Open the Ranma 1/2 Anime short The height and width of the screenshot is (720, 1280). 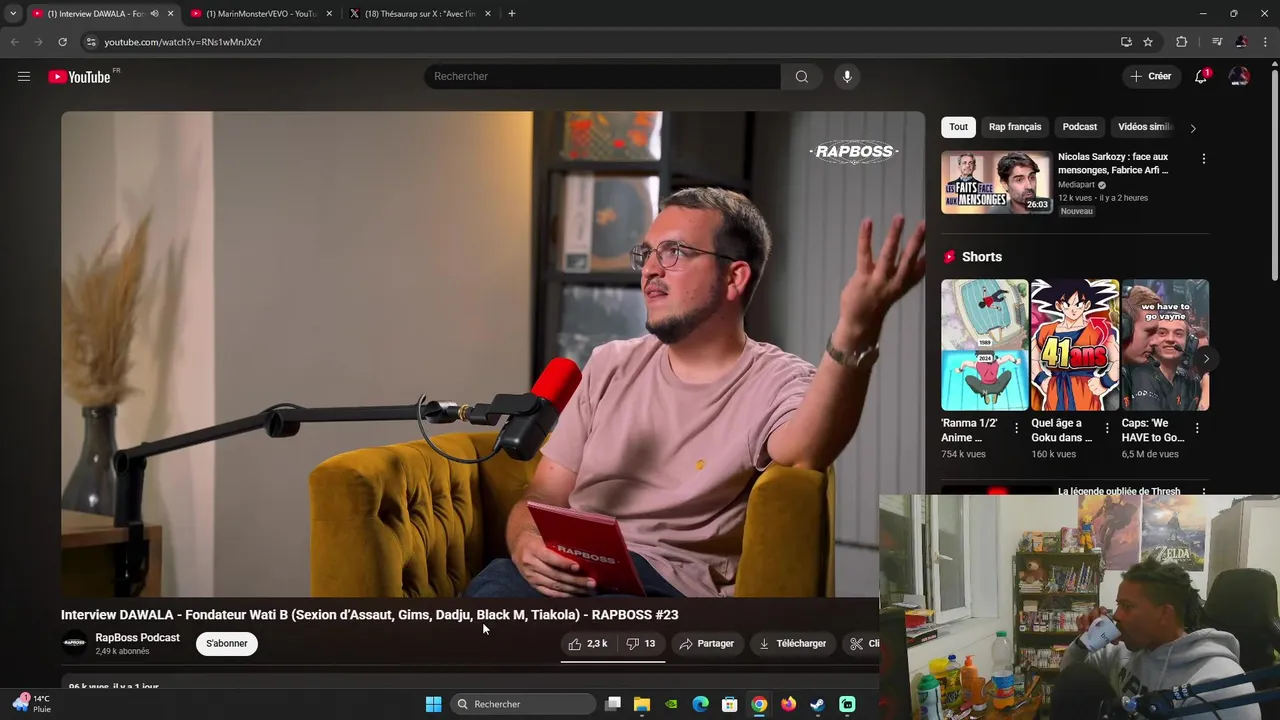tap(984, 345)
